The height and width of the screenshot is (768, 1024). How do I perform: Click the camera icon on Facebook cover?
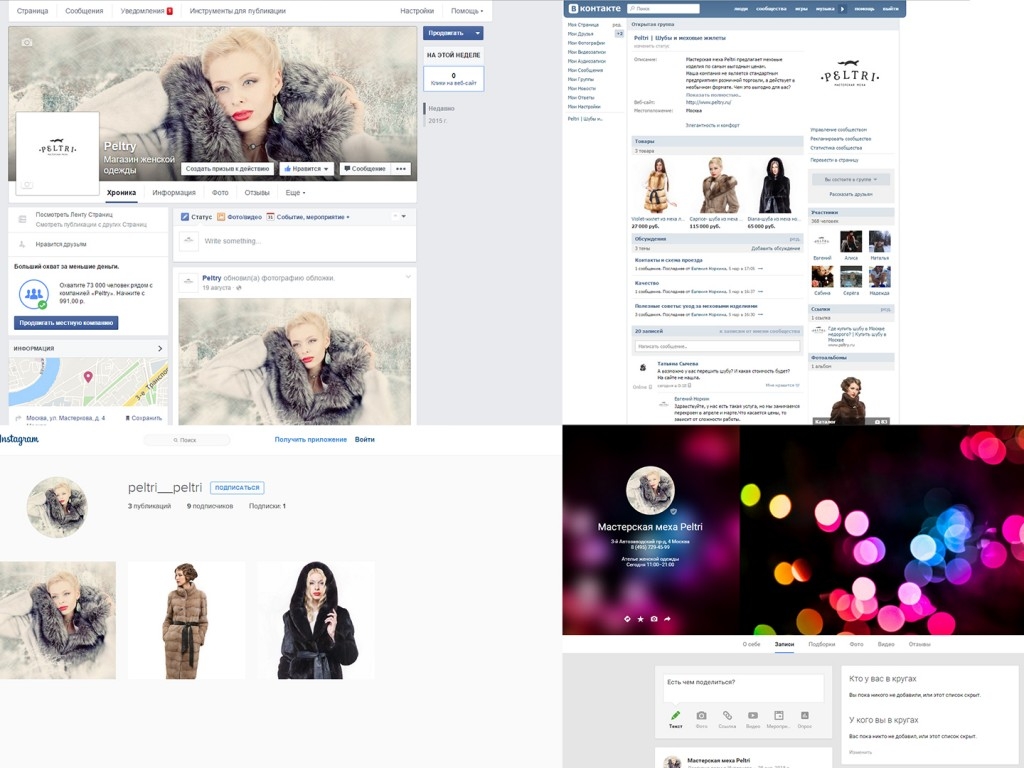[26, 42]
